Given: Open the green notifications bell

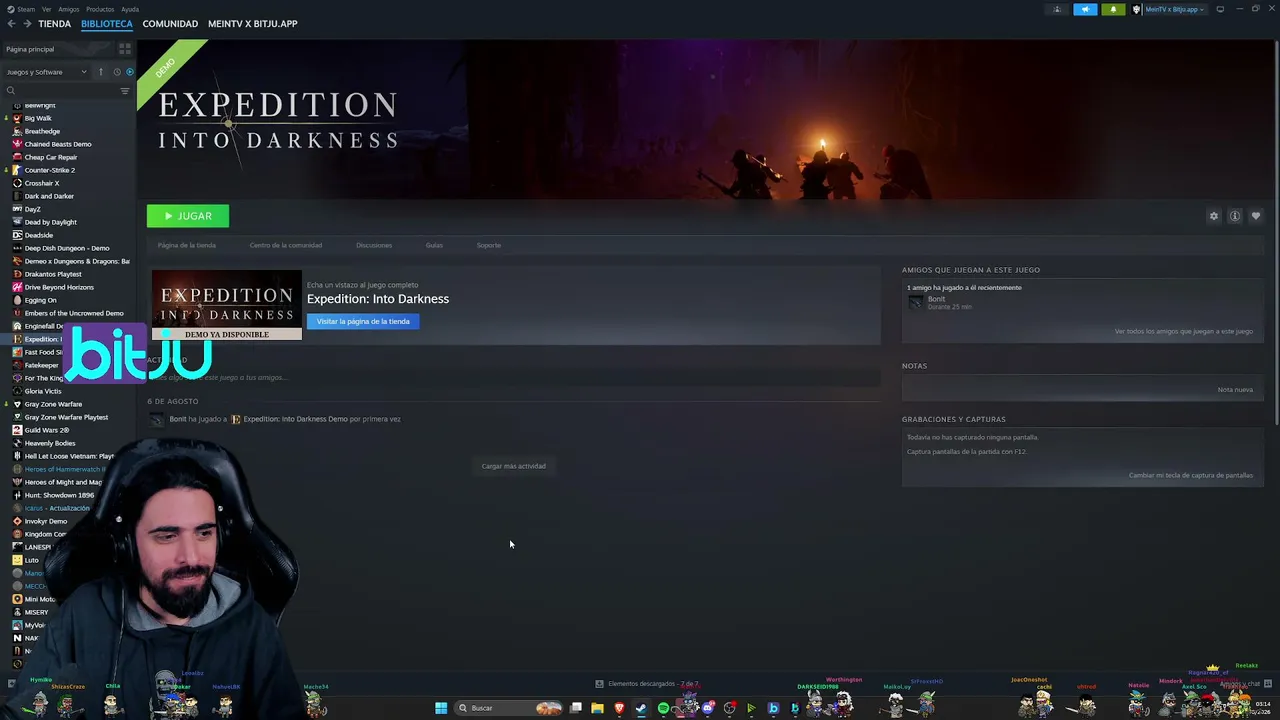Looking at the screenshot, I should [1113, 9].
